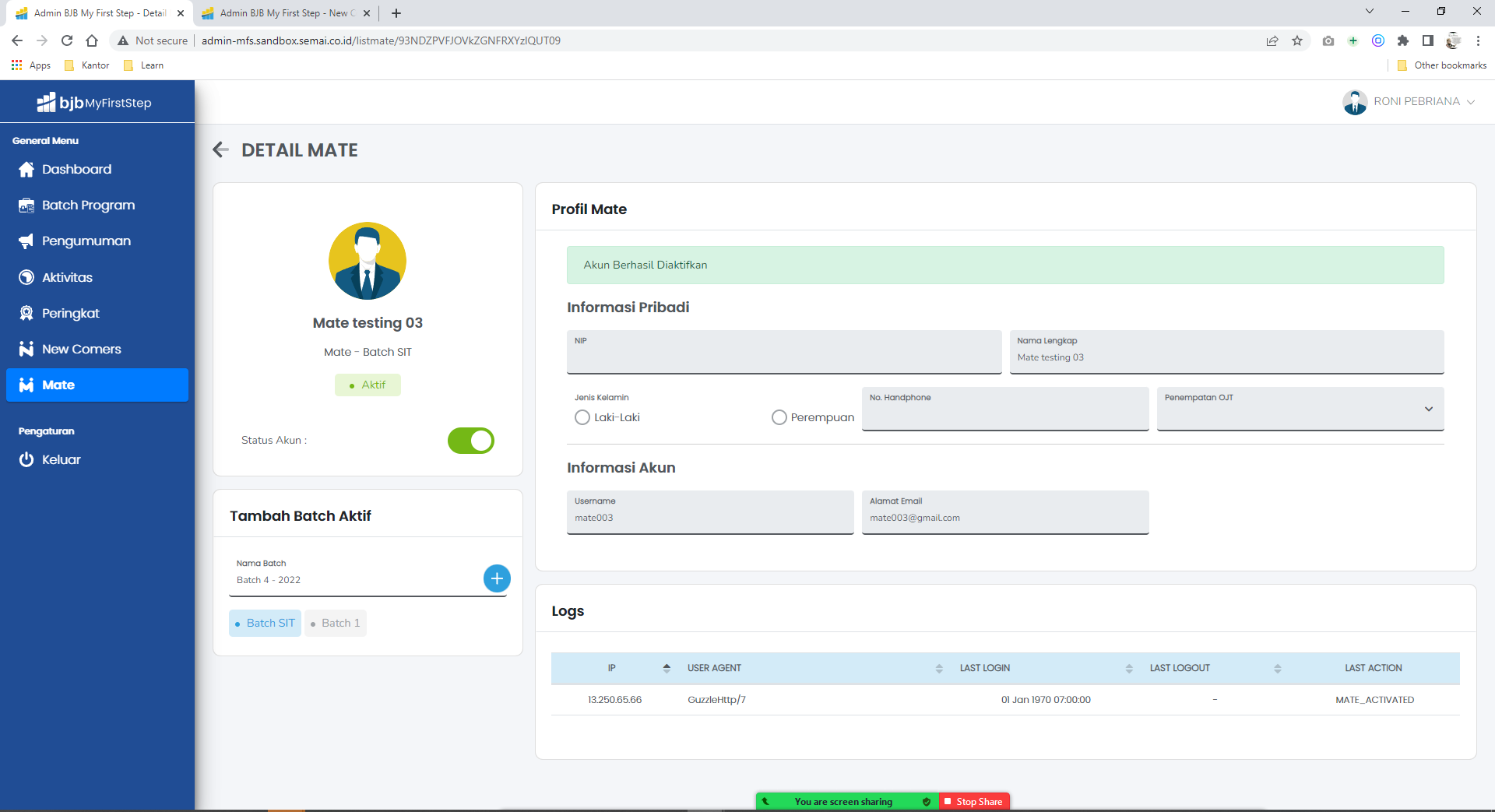Click the Aktif status badge

(x=368, y=385)
